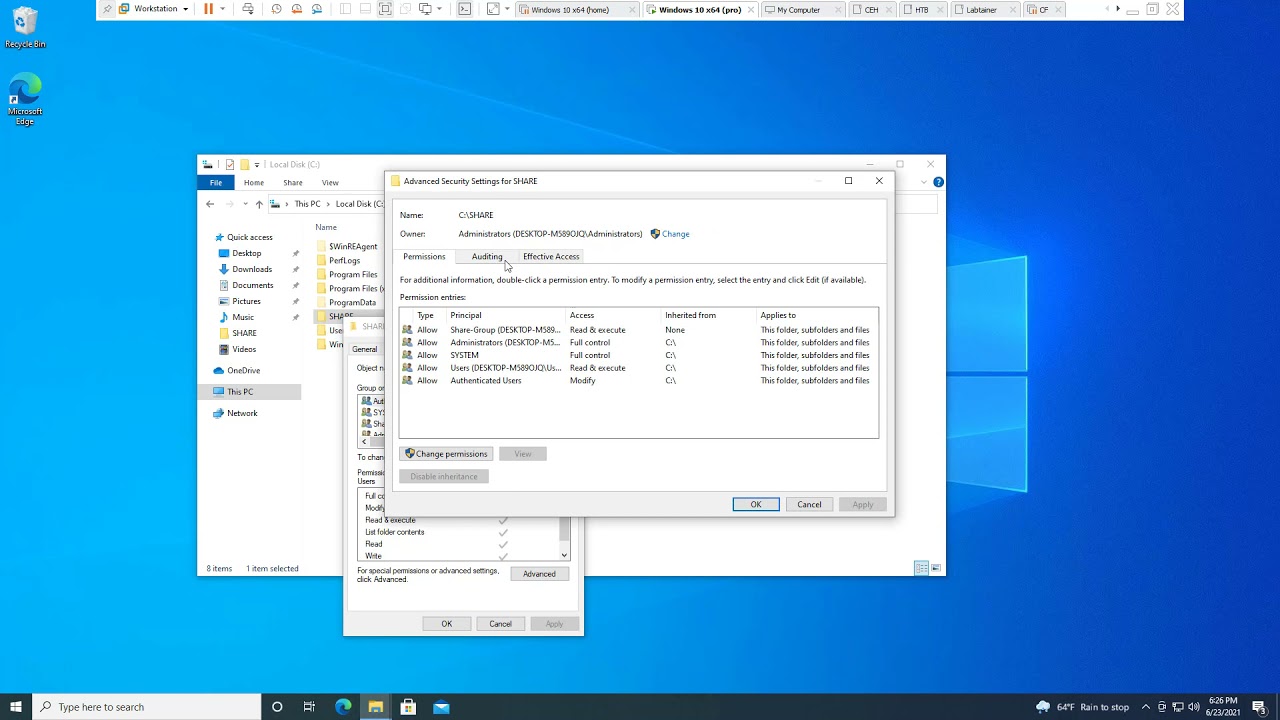Click Advanced button in SHARE properties

click(x=539, y=574)
